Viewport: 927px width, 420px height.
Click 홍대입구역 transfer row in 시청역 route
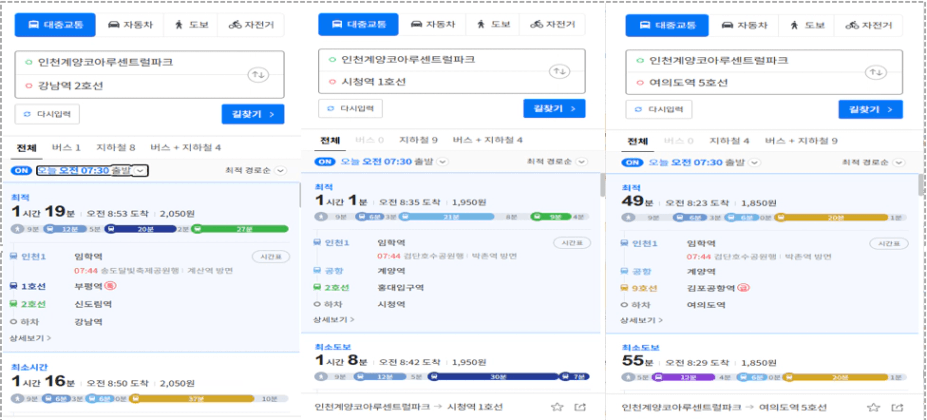pyautogui.click(x=452, y=287)
